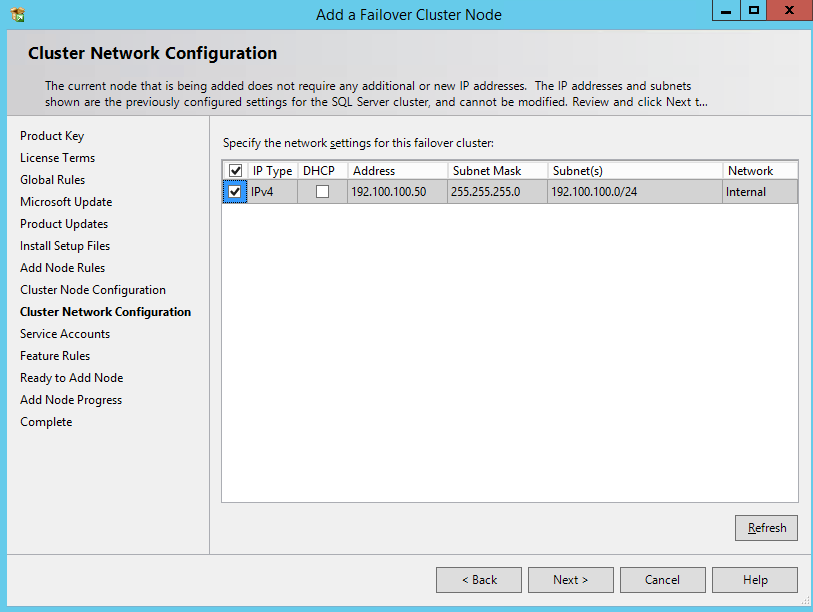The width and height of the screenshot is (813, 612).
Task: Uncheck the IPv4 row checkbox
Action: tap(235, 192)
